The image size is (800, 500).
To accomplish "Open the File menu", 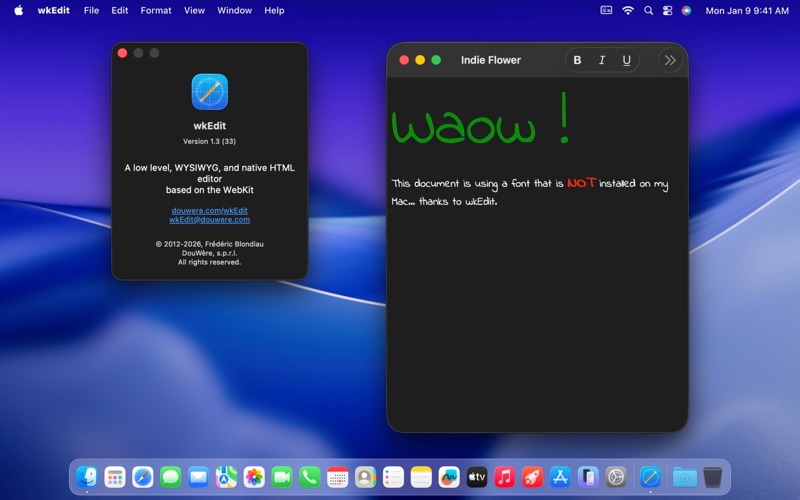I will (91, 10).
